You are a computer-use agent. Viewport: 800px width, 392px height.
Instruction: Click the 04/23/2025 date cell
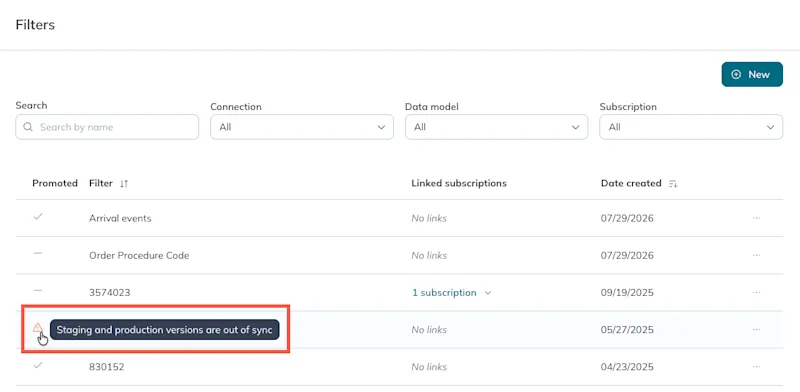(x=627, y=367)
